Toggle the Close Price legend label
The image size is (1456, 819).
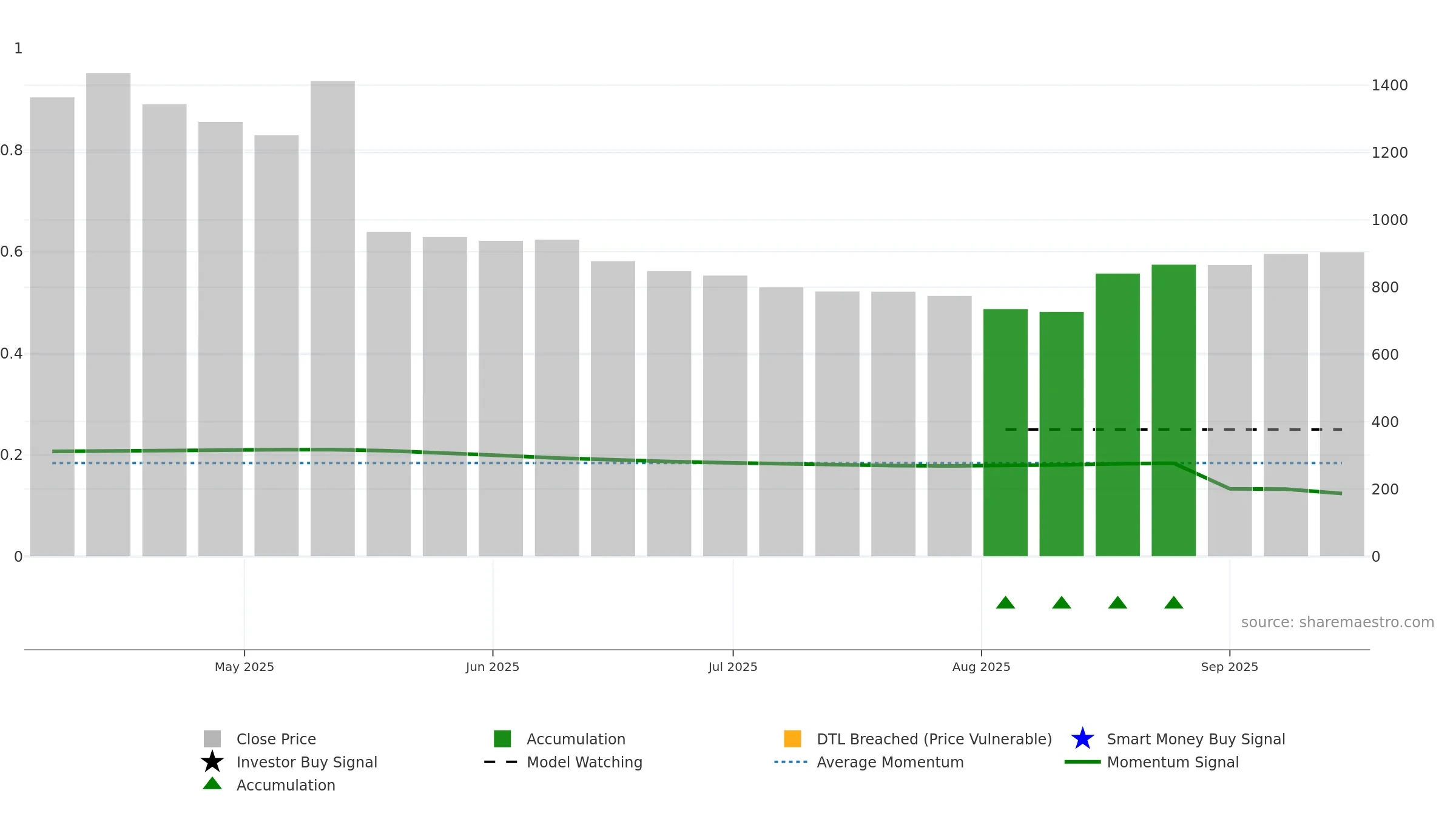276,739
